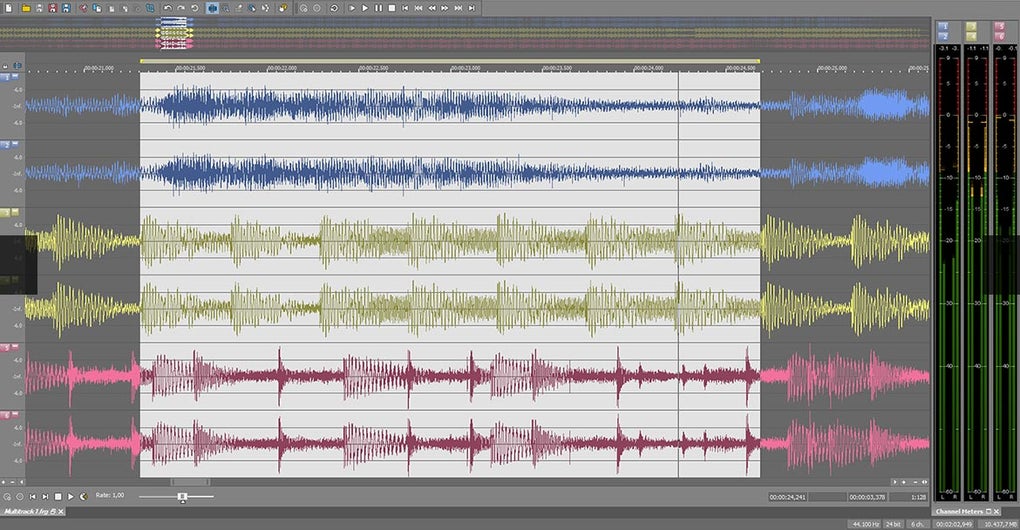
Task: Click the highlighted region in overview strip
Action: point(173,33)
